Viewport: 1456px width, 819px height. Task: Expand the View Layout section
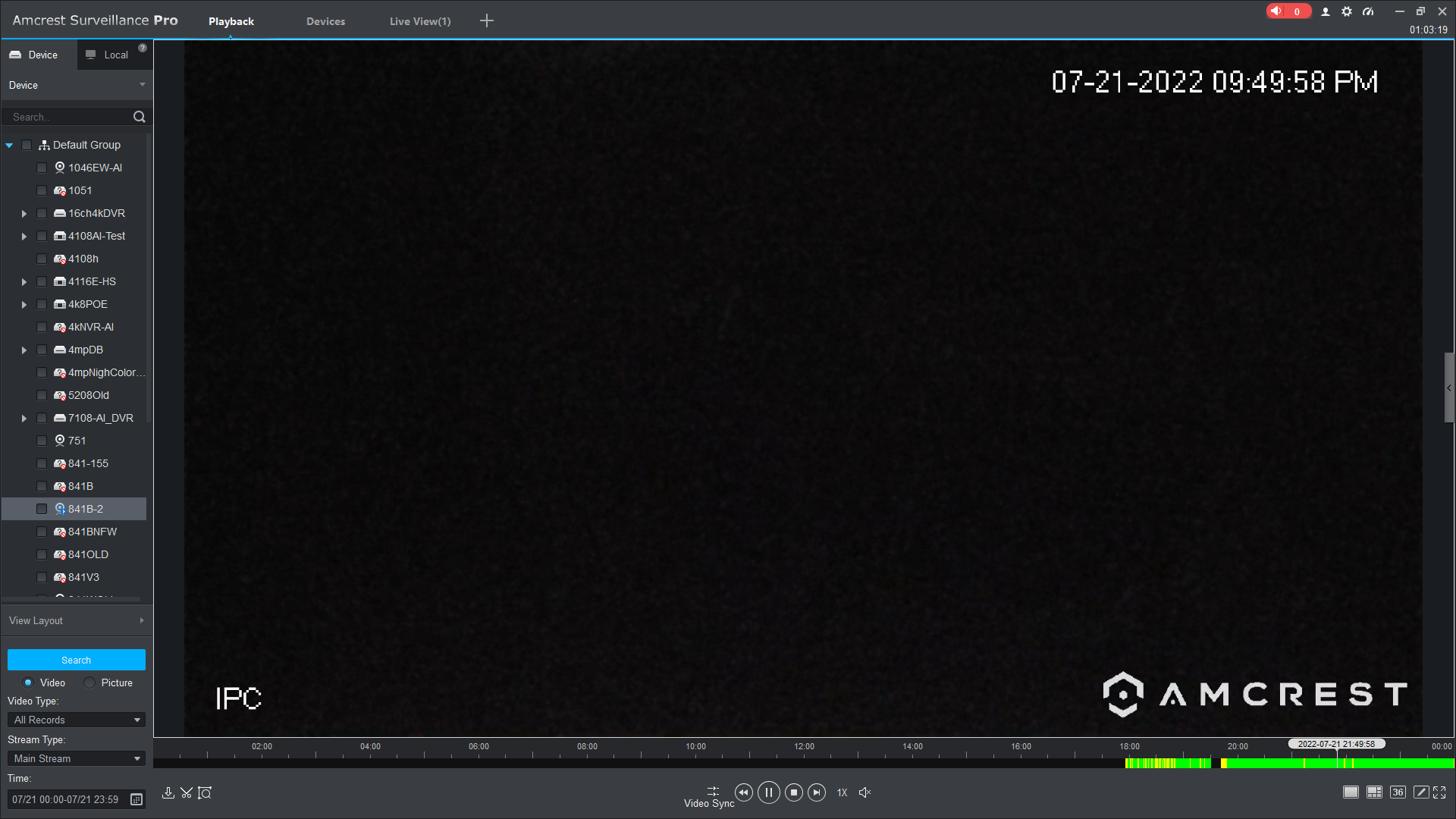[77, 620]
